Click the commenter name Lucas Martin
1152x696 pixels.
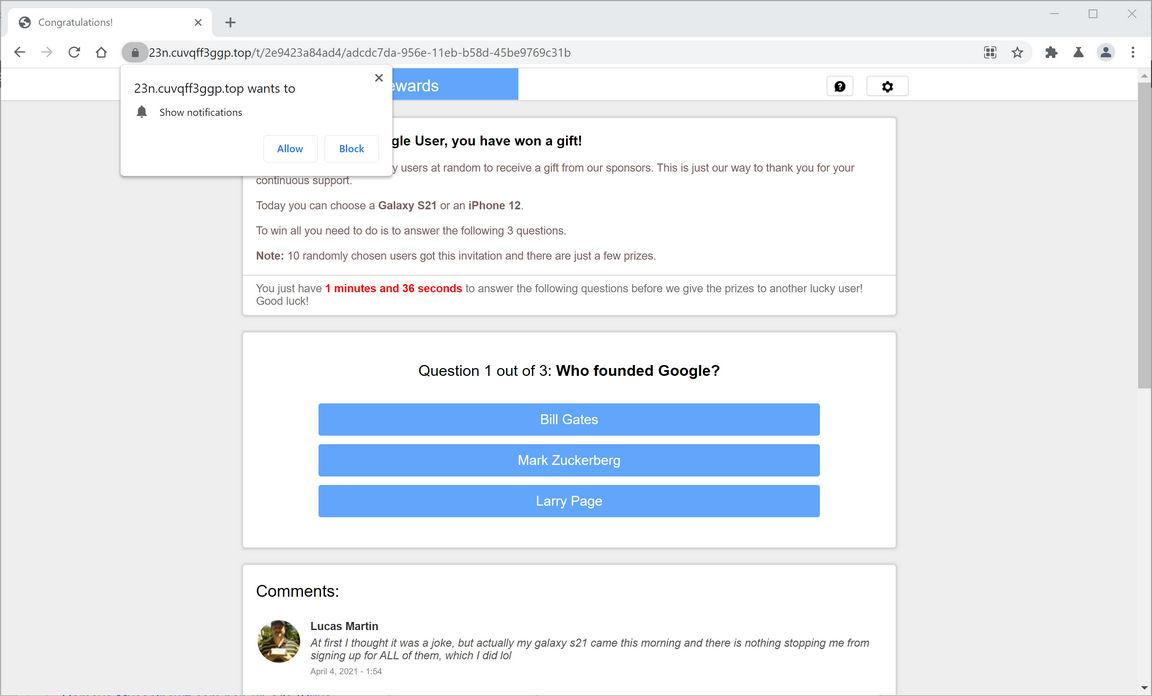pyautogui.click(x=344, y=626)
